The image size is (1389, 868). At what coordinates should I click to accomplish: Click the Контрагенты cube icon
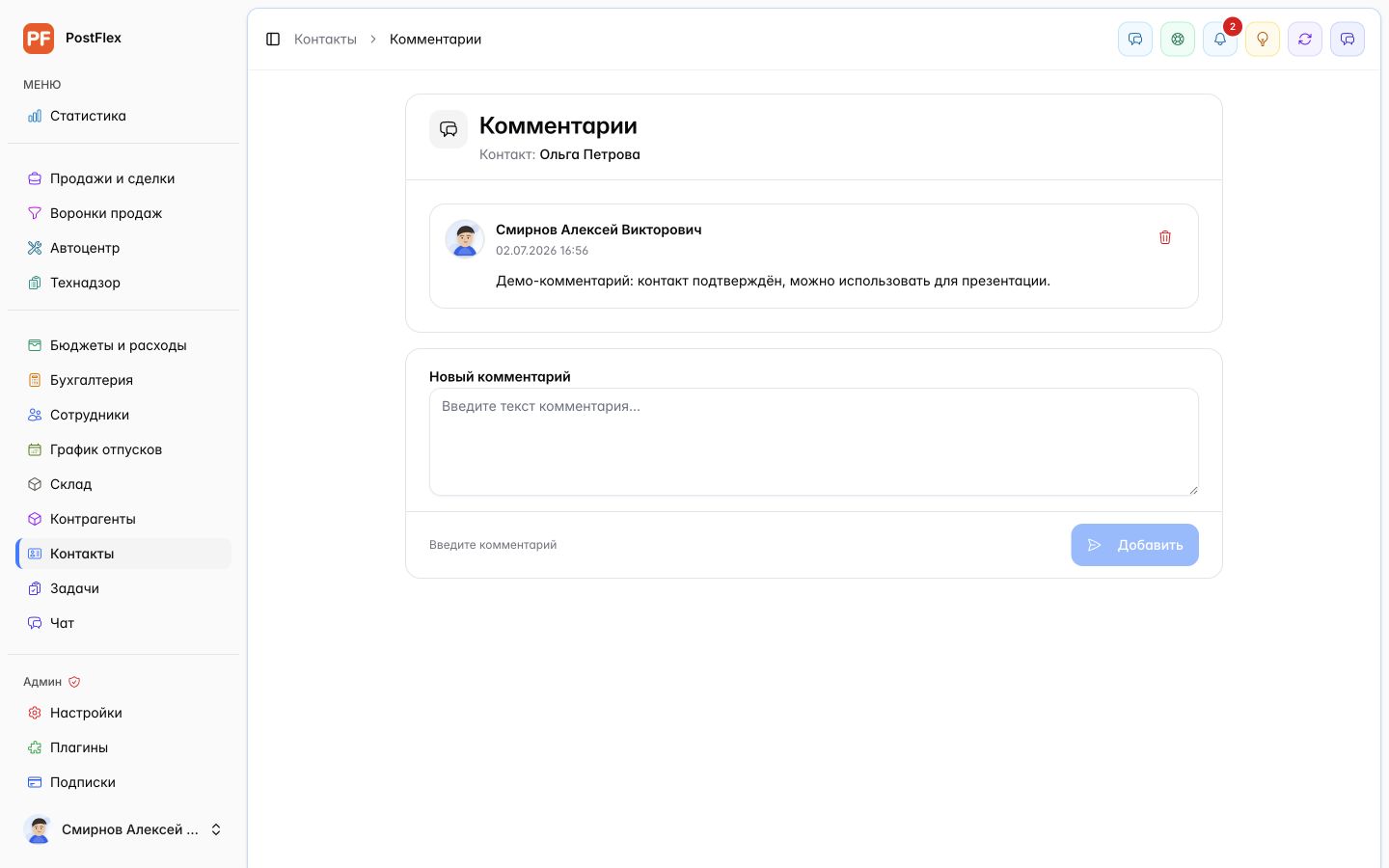35,519
